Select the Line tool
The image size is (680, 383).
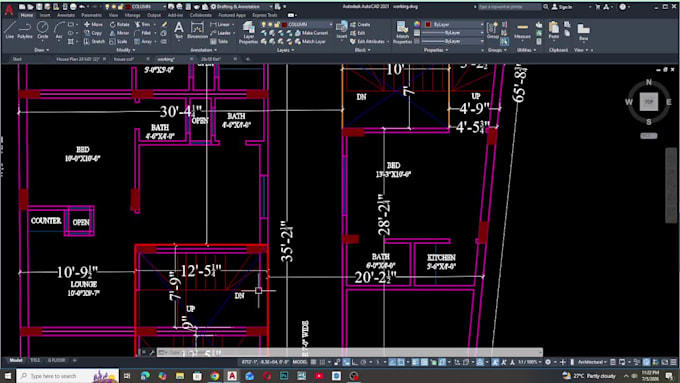point(10,30)
